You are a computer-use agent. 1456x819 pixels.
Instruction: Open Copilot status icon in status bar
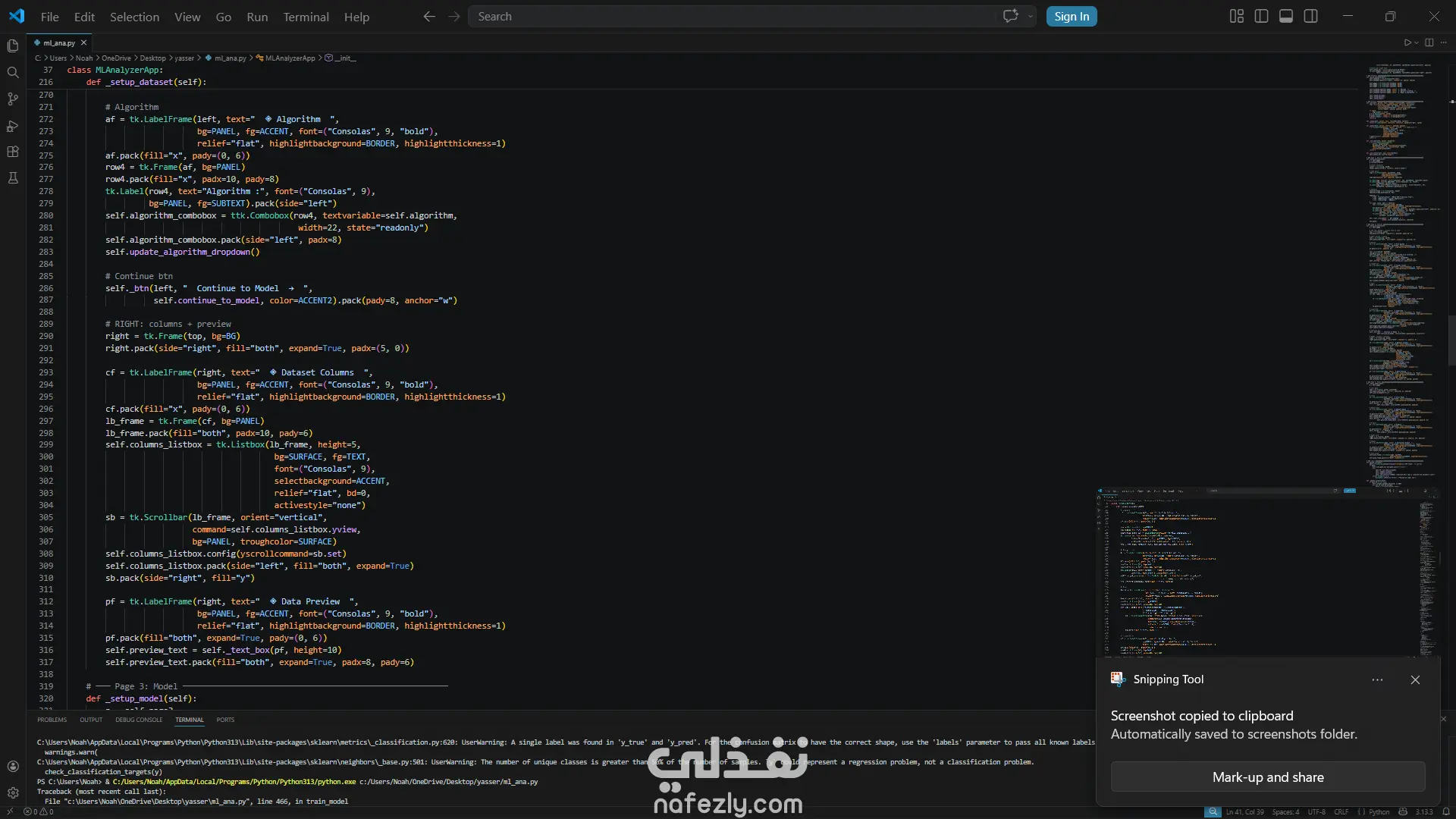point(1404,811)
